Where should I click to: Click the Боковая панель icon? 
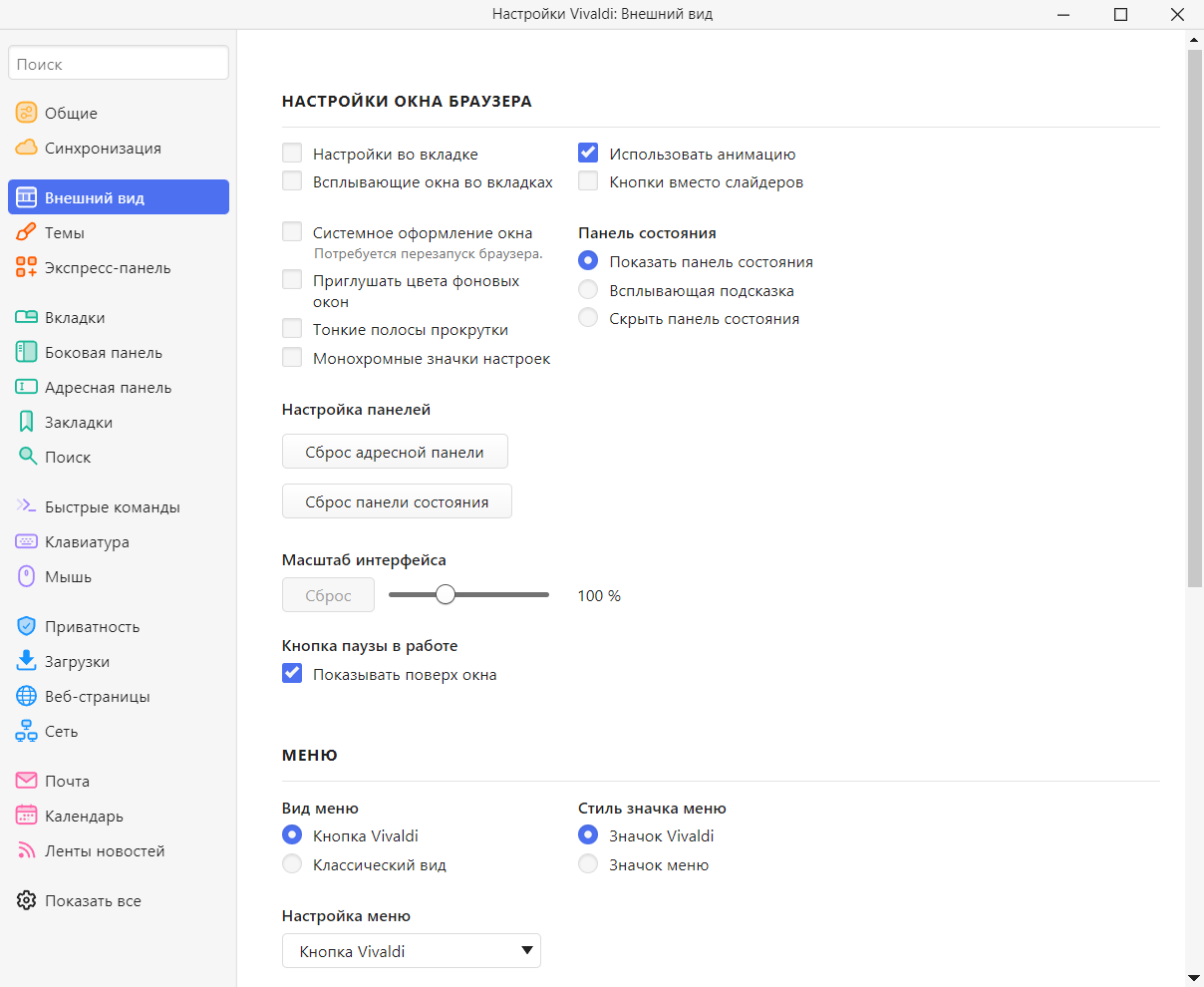(27, 352)
